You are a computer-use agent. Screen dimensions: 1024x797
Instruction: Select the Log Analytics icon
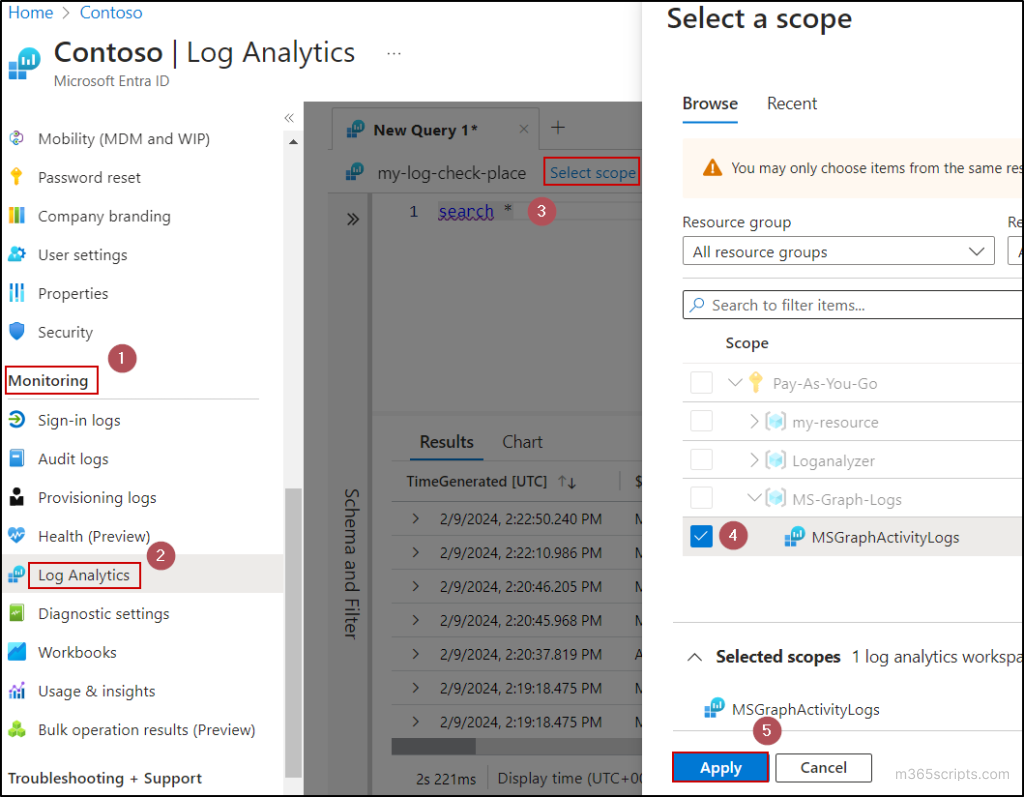19,575
